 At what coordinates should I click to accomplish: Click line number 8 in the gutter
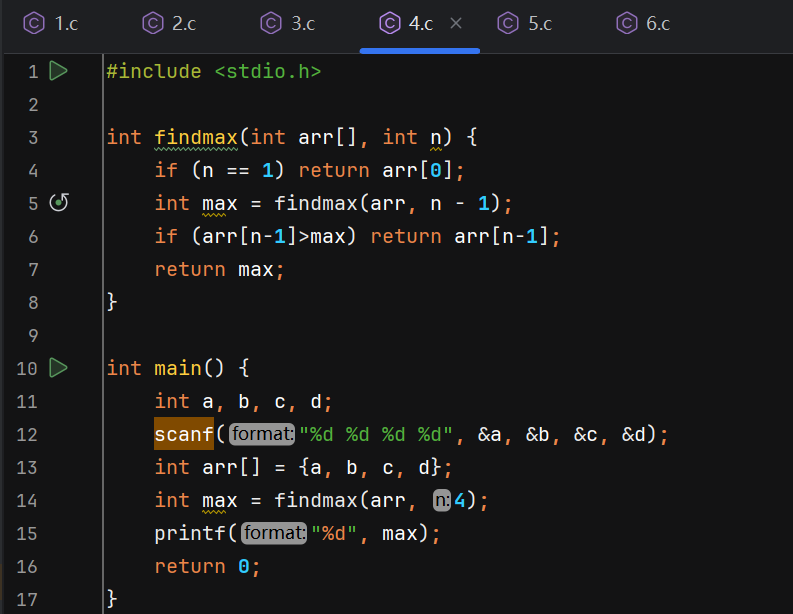33,302
